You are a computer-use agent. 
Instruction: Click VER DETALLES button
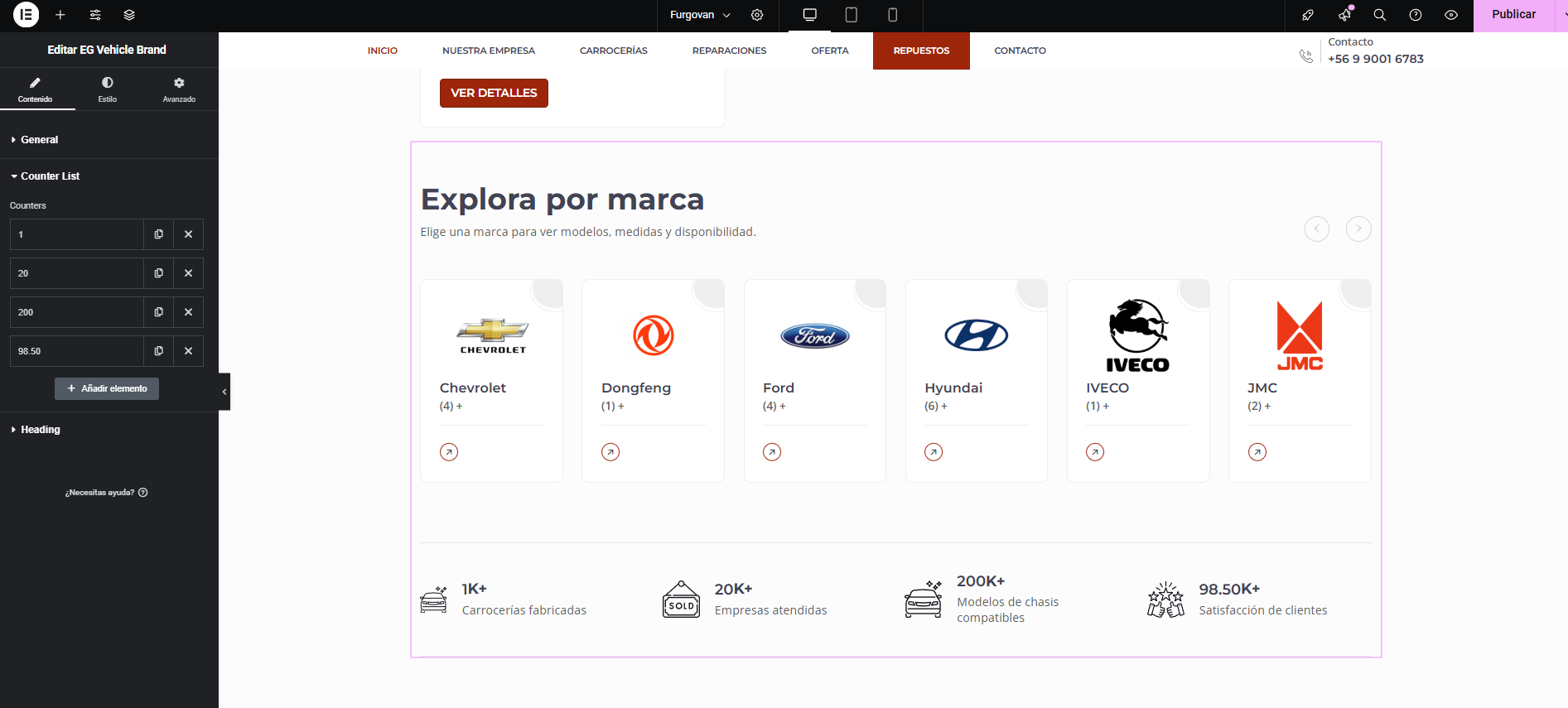point(494,93)
